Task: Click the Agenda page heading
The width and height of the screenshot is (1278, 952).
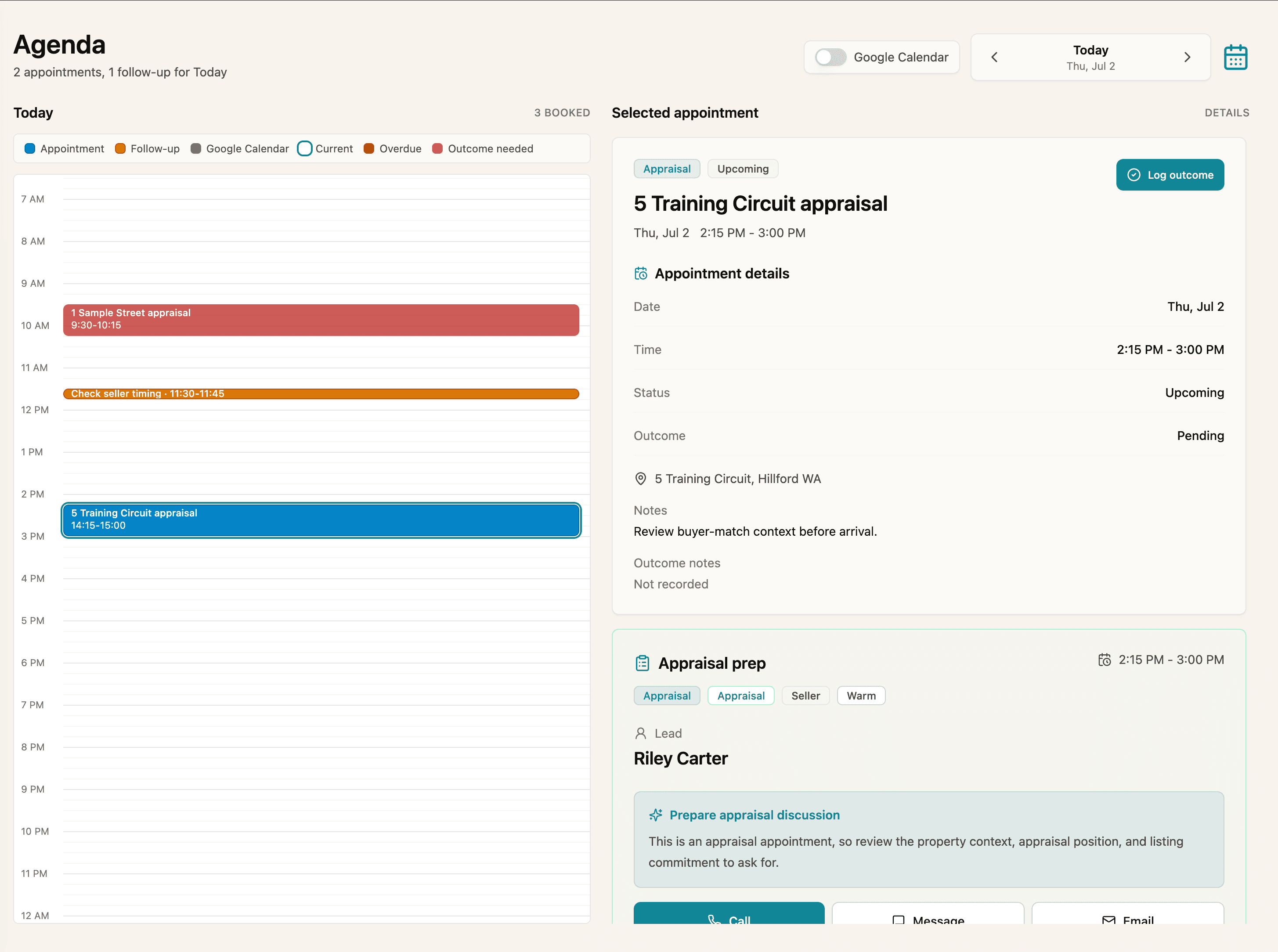Action: pyautogui.click(x=59, y=45)
